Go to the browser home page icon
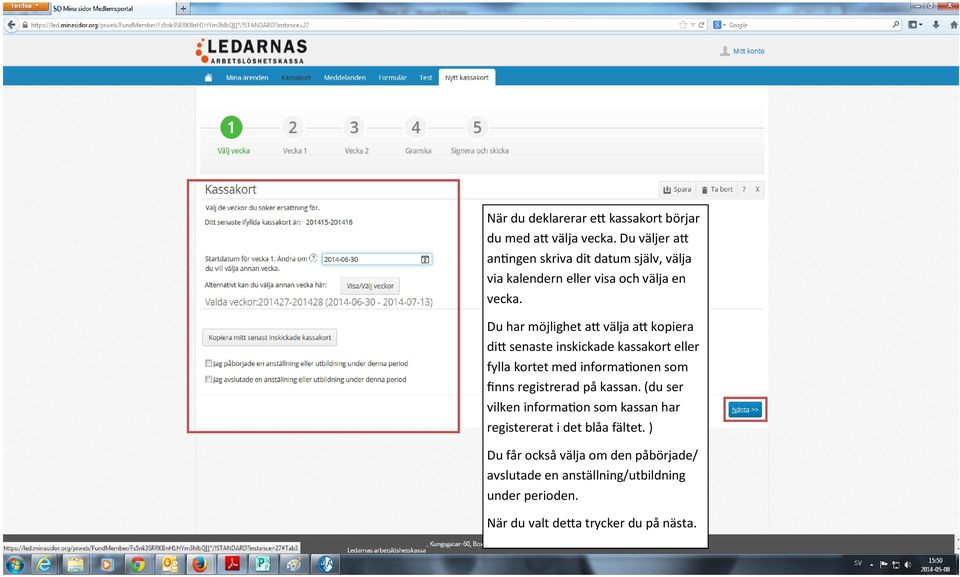Screen dimensions: 960x577 [953, 25]
